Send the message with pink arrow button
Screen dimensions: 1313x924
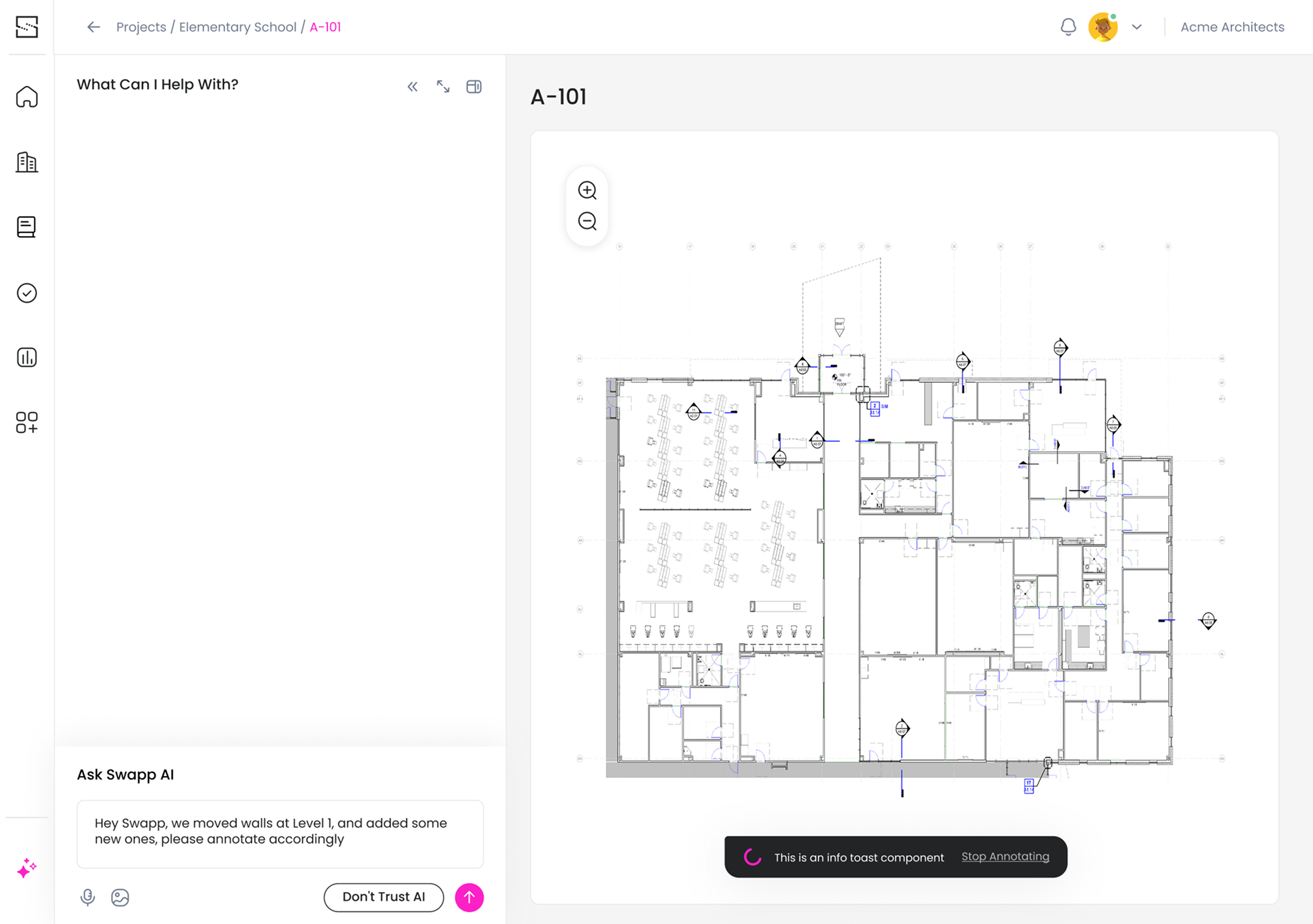[470, 898]
